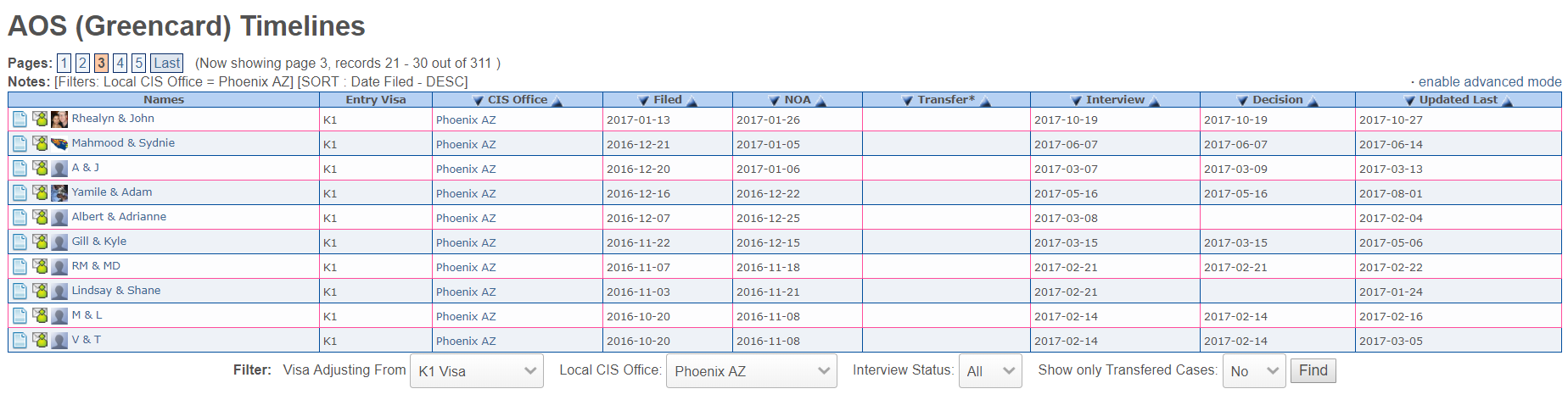Click enable advanced mode link
This screenshot has height=400, width=1568.
tap(1490, 82)
